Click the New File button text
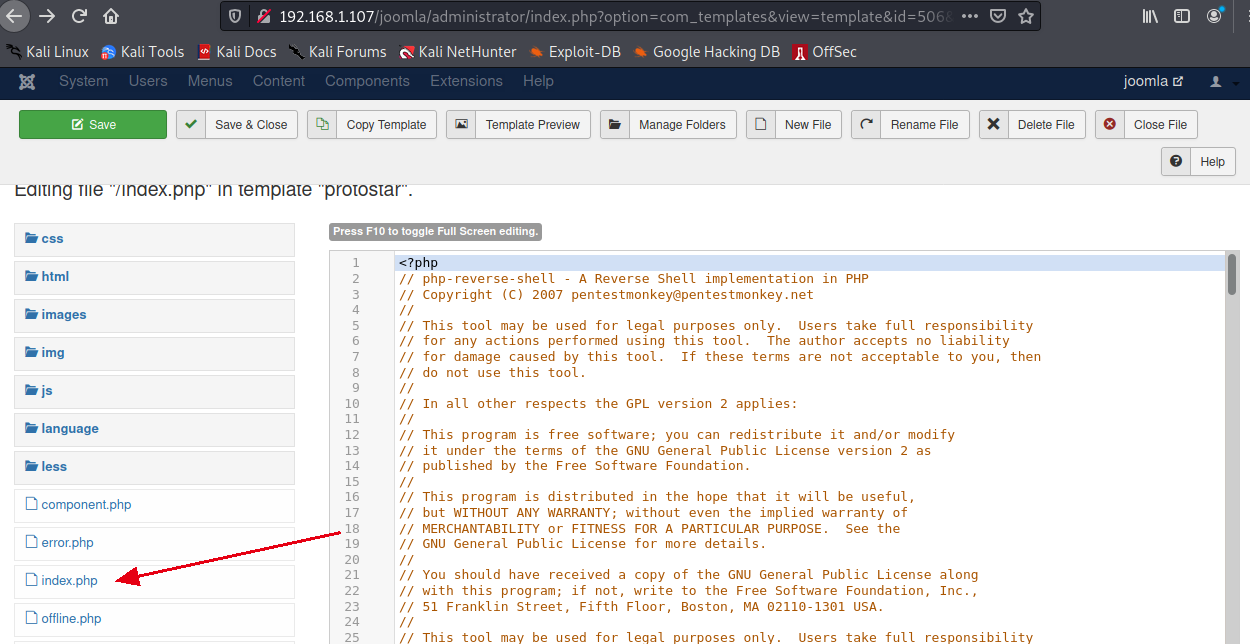Viewport: 1250px width, 644px height. [x=808, y=125]
